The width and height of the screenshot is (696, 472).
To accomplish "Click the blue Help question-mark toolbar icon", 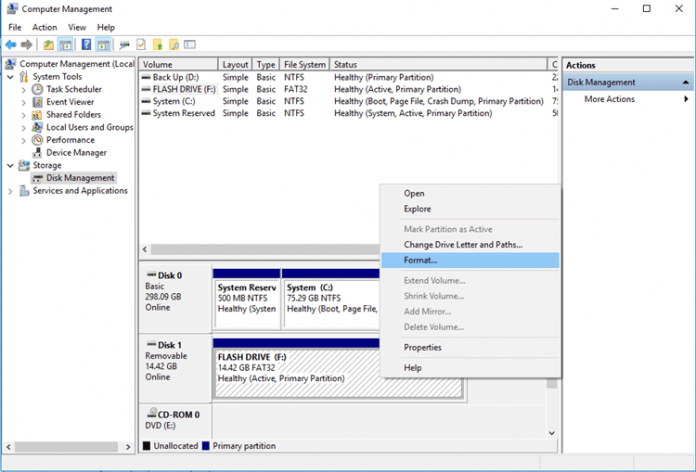I will 86,45.
